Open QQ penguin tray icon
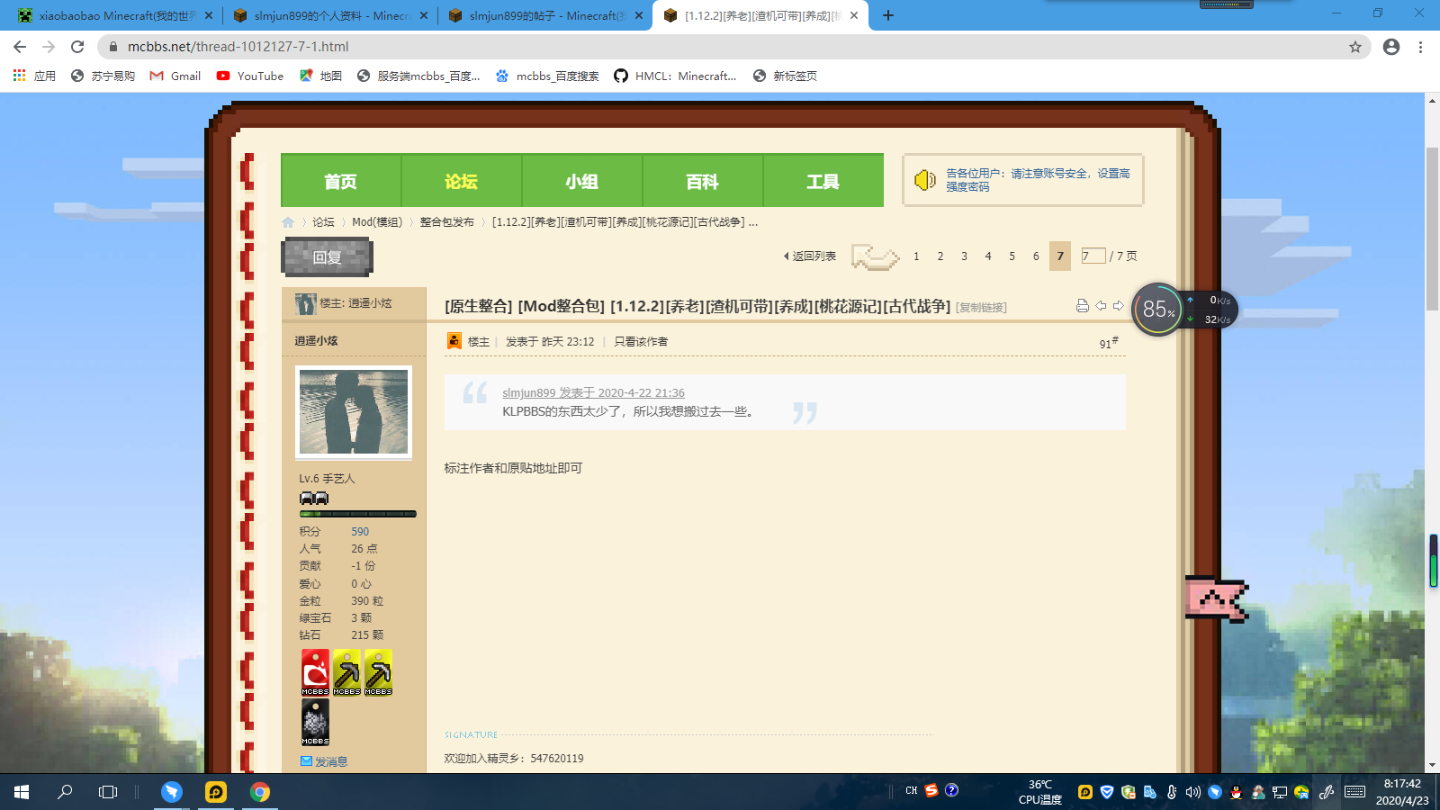Screen dimensions: 1440x810 1236,792
